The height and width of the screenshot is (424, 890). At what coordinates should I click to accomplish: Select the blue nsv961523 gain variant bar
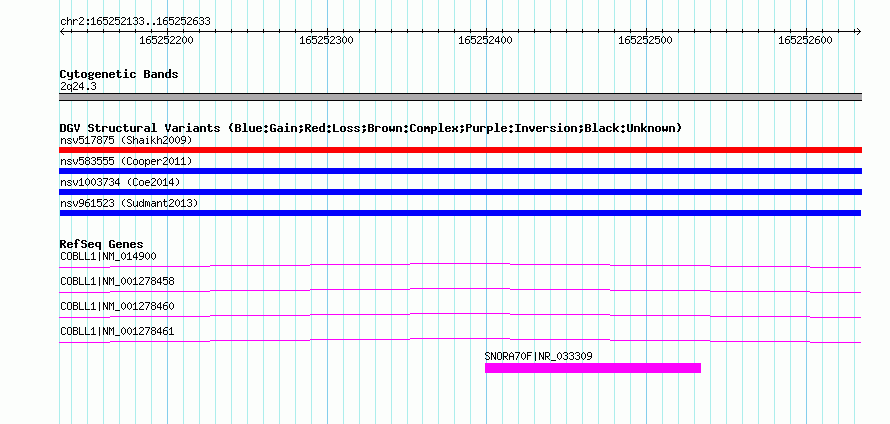[460, 213]
